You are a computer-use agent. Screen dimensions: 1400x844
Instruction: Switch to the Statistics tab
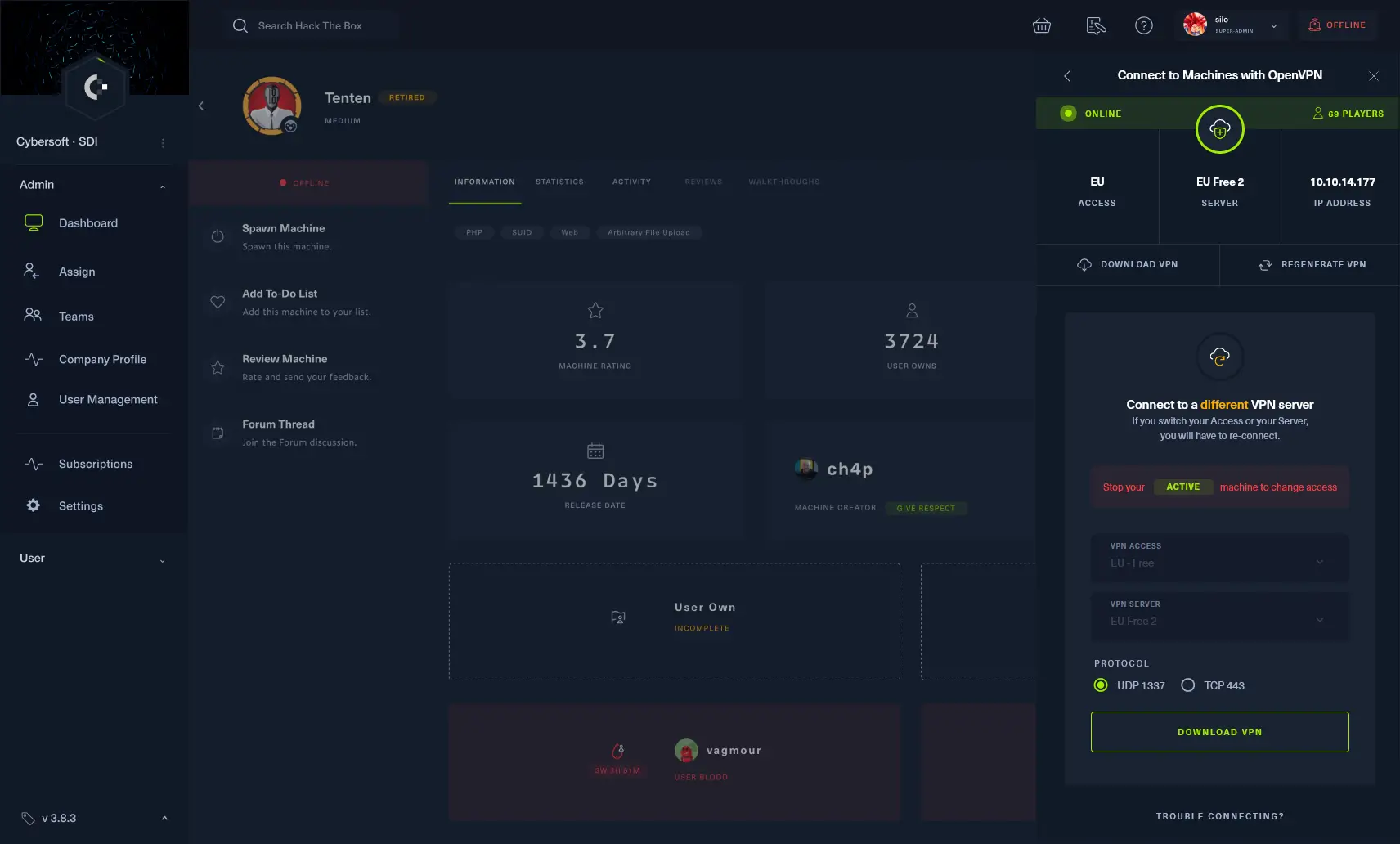559,182
